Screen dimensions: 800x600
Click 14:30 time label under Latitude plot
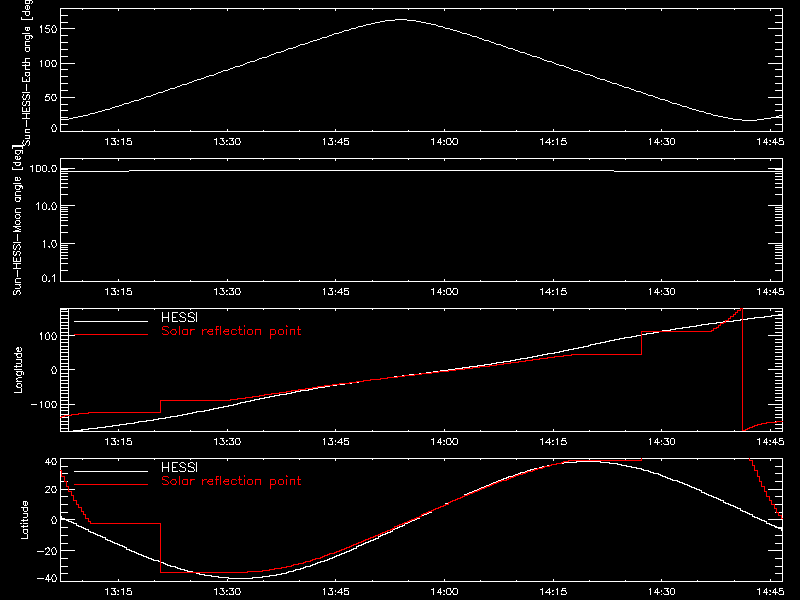pyautogui.click(x=662, y=592)
